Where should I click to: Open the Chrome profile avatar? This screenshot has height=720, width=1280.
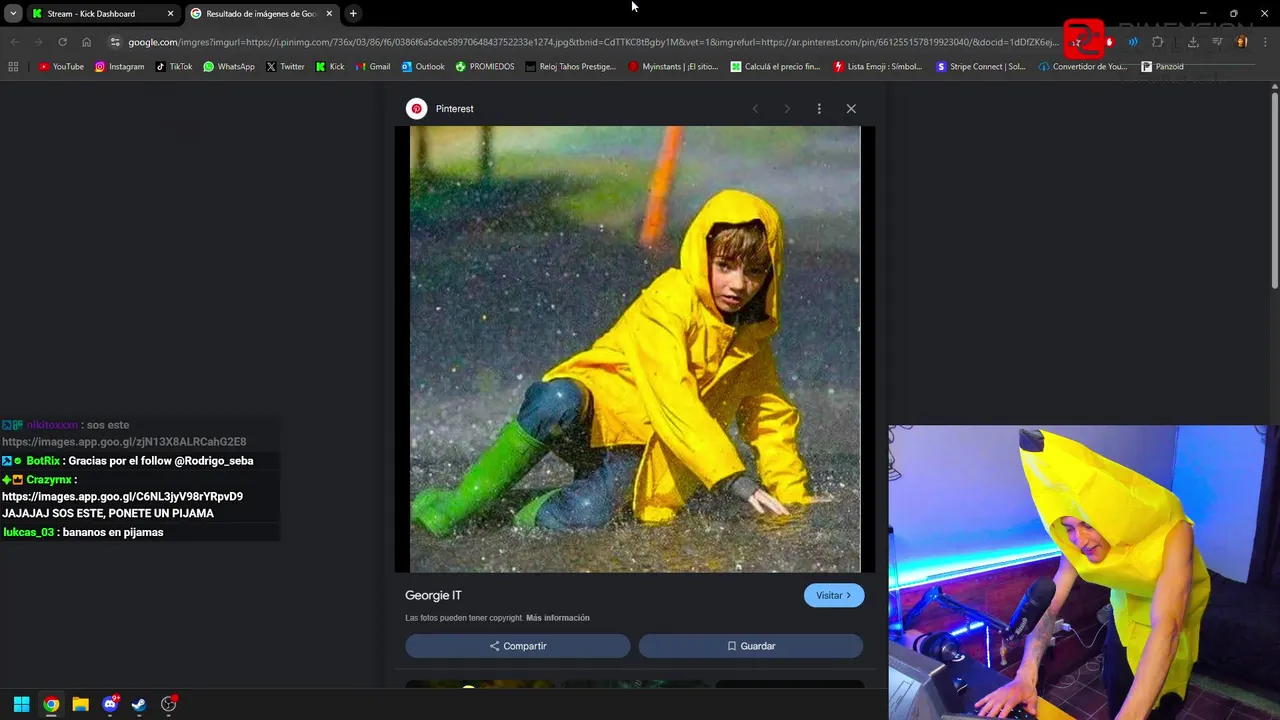coord(1242,42)
